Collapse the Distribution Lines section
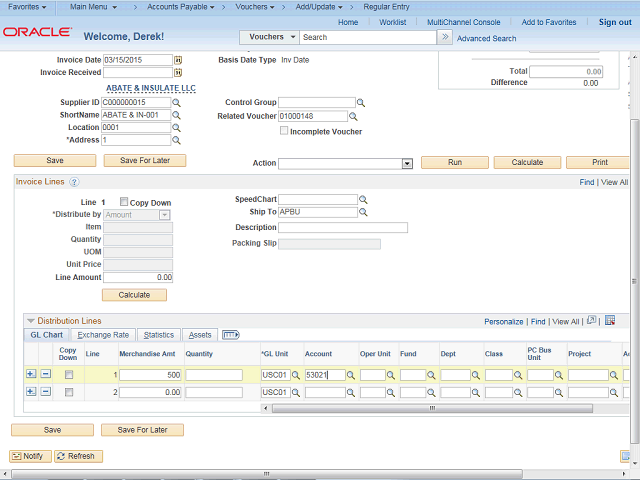The width and height of the screenshot is (640, 480). [30, 321]
